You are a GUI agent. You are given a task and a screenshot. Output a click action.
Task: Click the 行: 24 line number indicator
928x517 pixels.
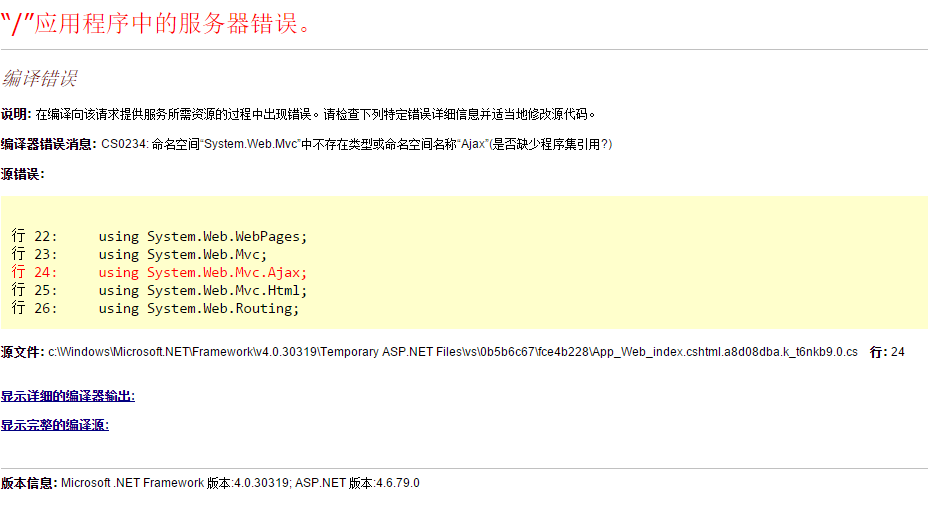pyautogui.click(x=887, y=352)
